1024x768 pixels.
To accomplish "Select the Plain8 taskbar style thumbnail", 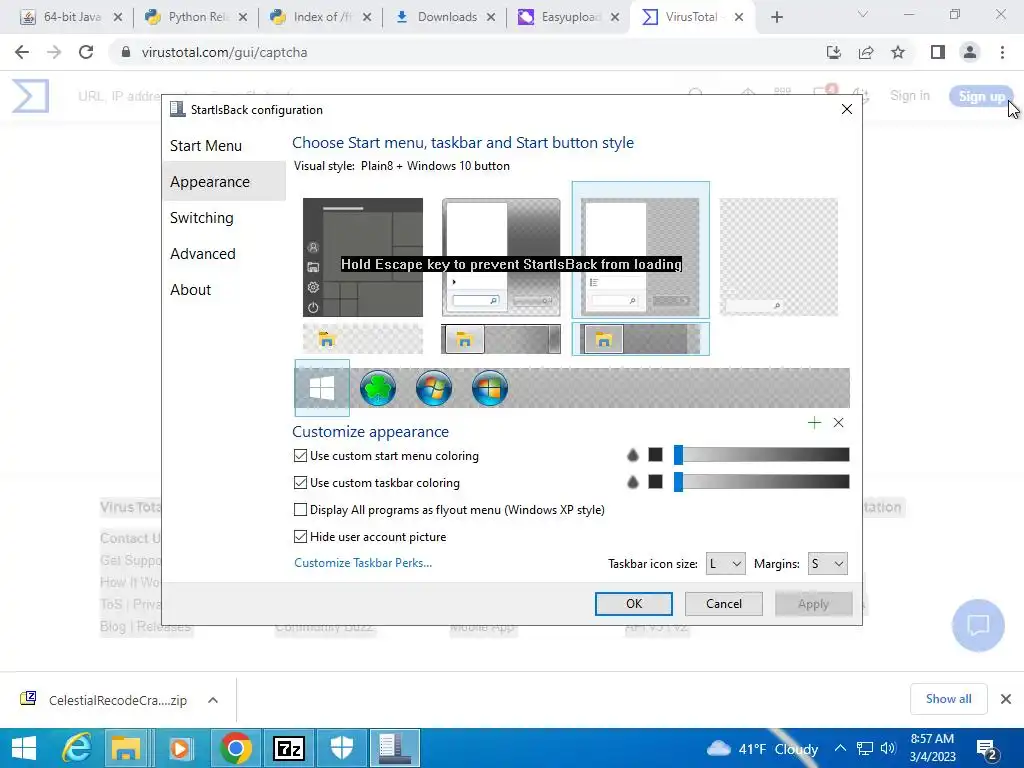I will [640, 339].
